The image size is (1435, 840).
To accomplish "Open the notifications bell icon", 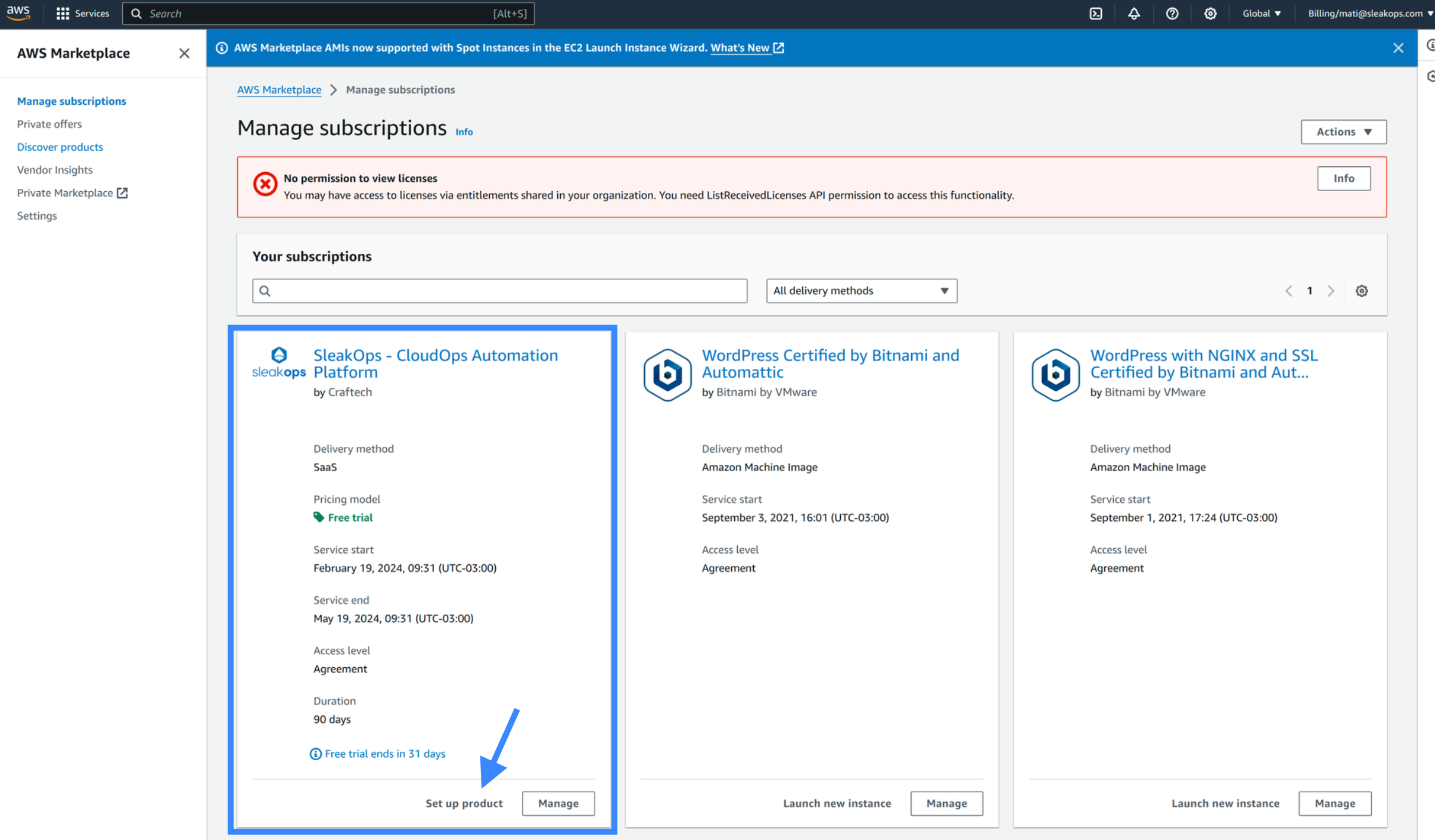I will [1134, 13].
